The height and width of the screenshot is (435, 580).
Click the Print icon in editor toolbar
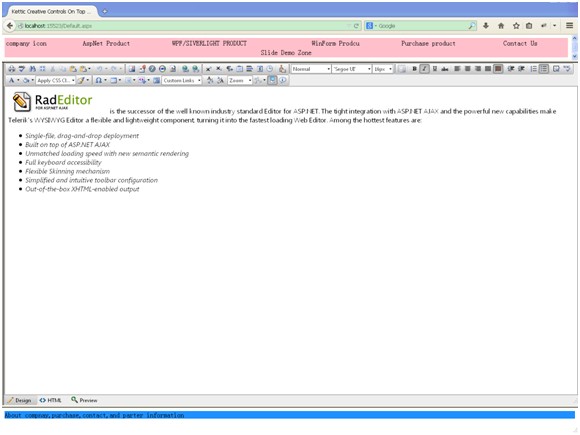tap(11, 69)
